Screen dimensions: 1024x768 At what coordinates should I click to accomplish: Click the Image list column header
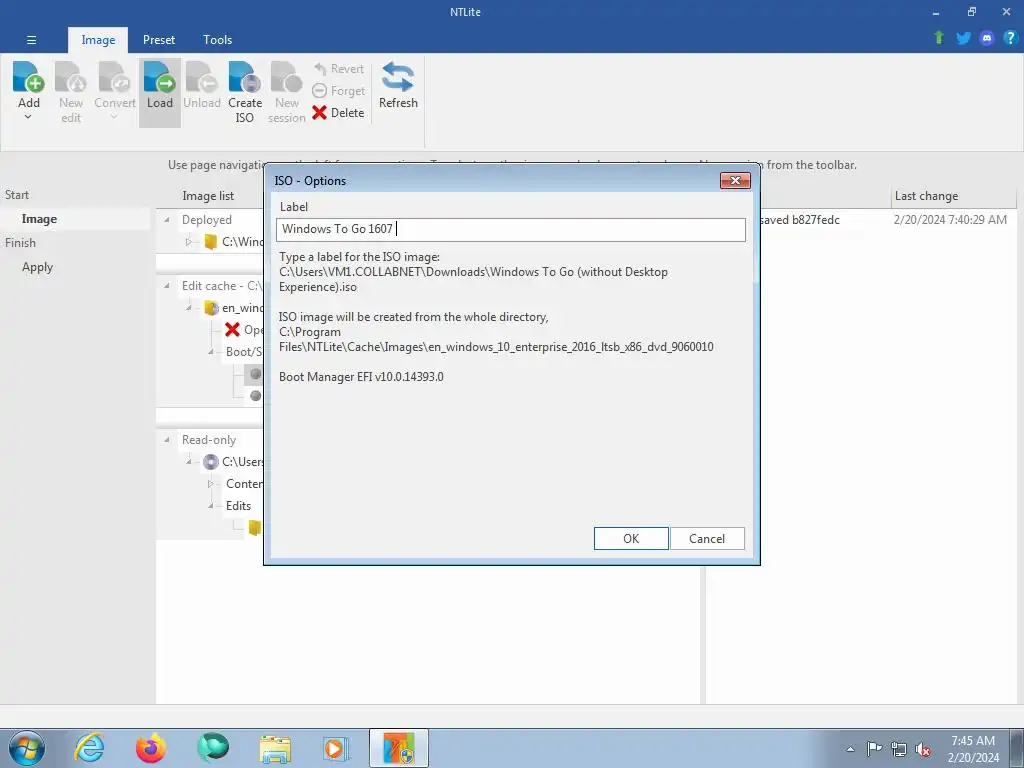(x=208, y=196)
